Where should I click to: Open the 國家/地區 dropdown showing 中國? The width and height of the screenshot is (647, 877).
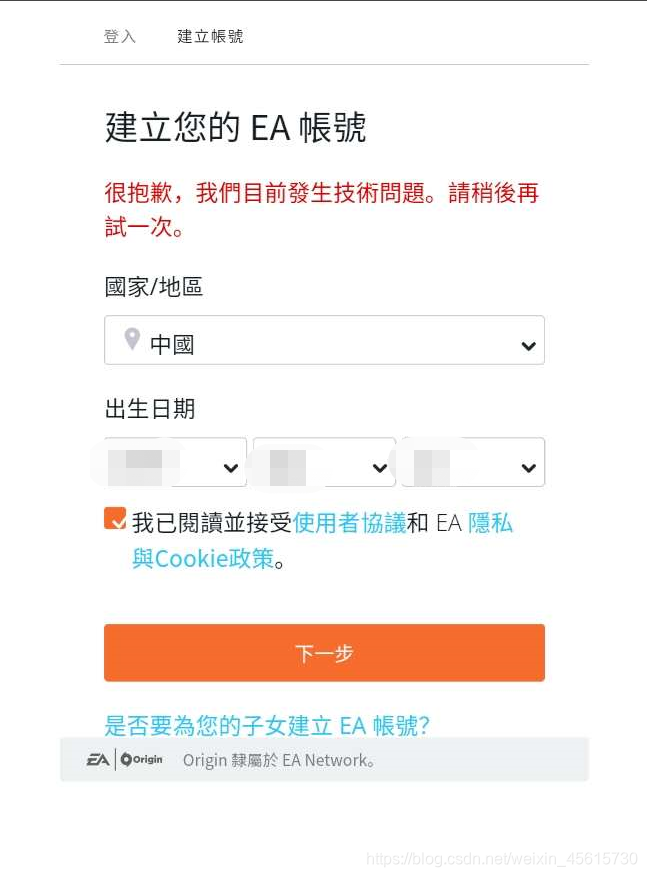click(324, 340)
